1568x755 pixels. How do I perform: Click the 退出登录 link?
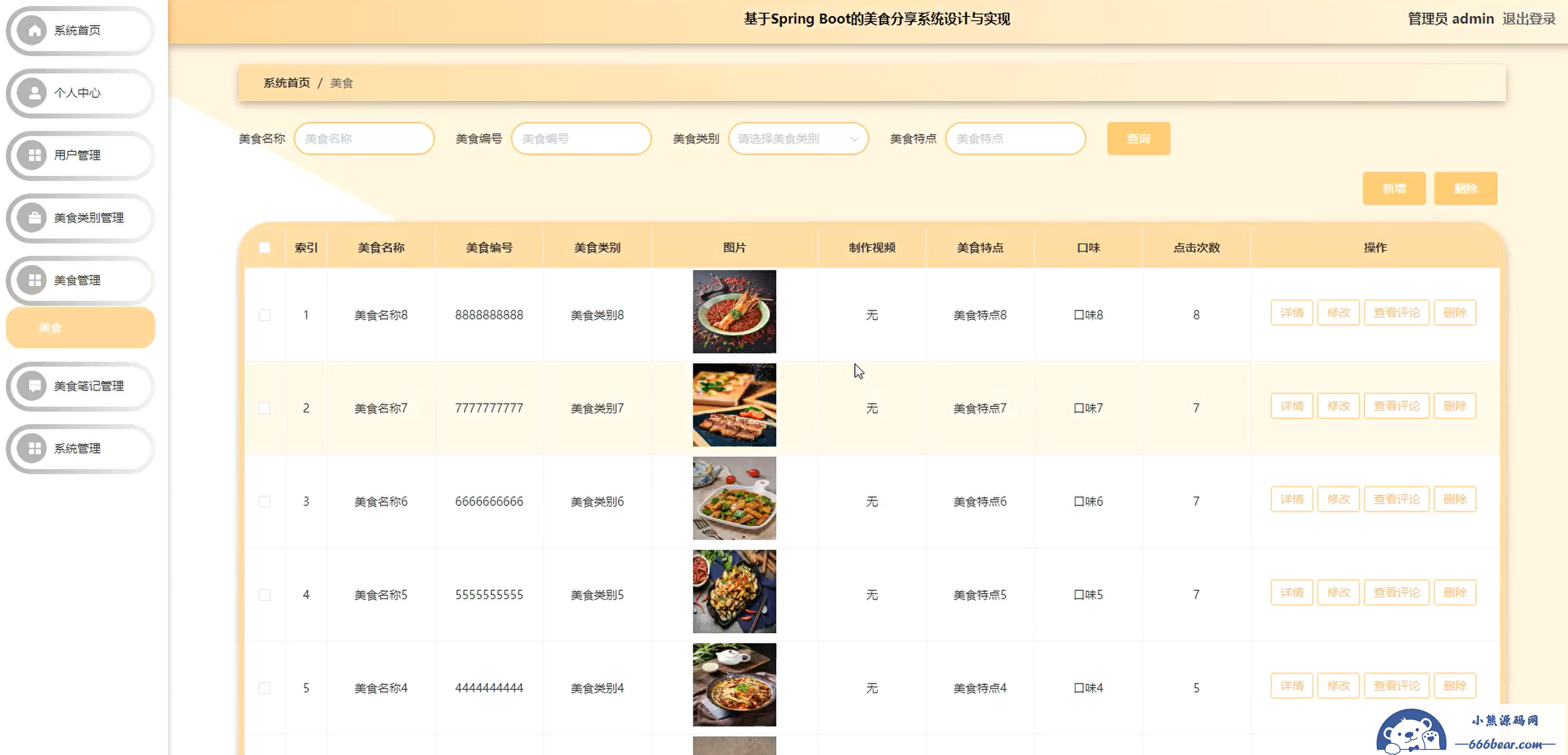point(1528,19)
